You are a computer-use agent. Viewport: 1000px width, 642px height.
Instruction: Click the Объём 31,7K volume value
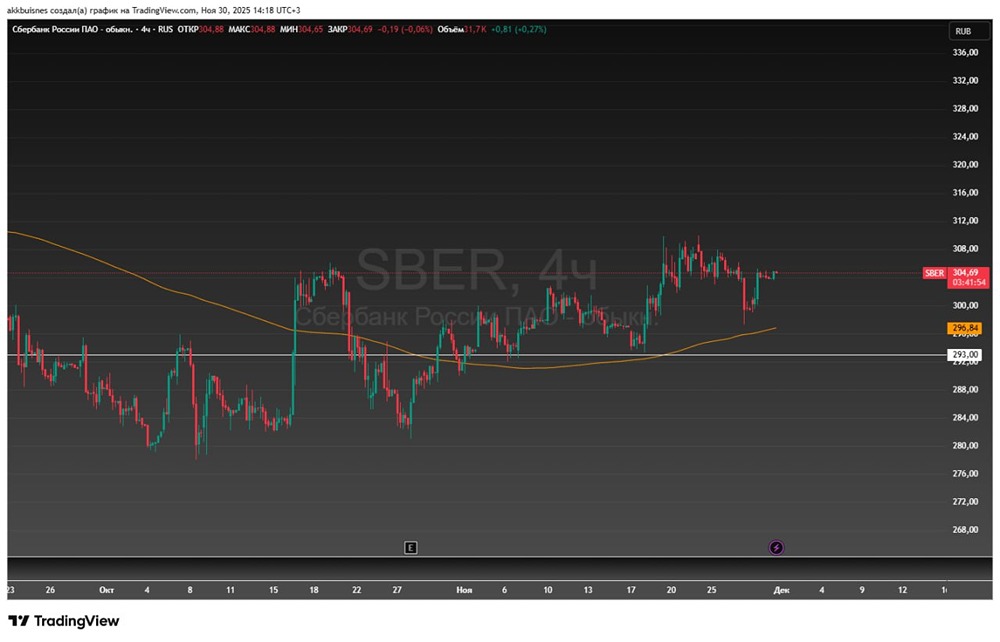(462, 29)
